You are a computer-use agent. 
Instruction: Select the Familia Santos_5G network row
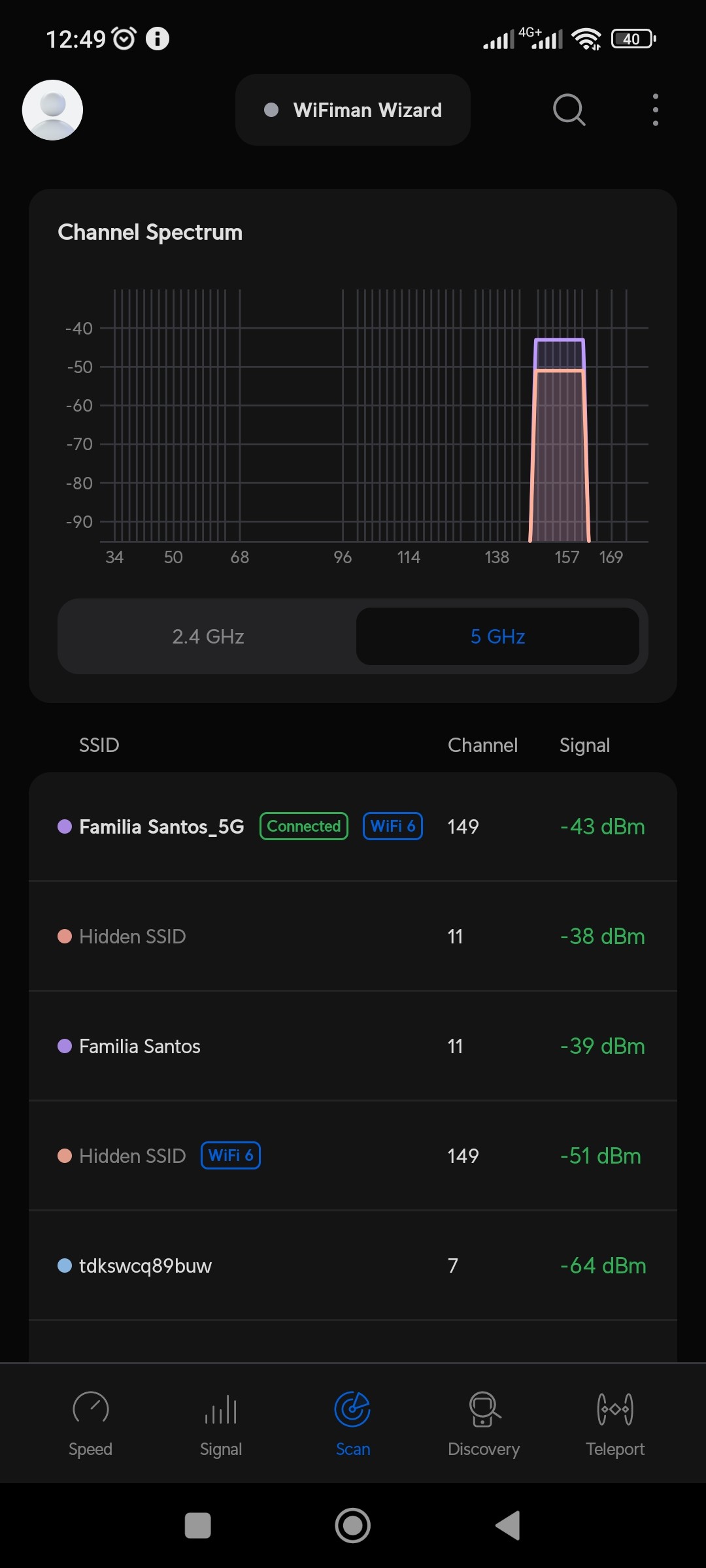pos(353,826)
